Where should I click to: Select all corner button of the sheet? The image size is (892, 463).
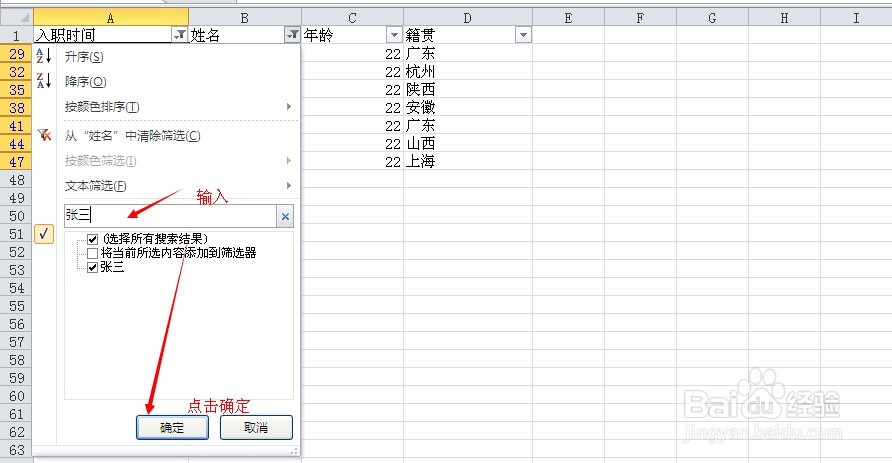[16, 18]
